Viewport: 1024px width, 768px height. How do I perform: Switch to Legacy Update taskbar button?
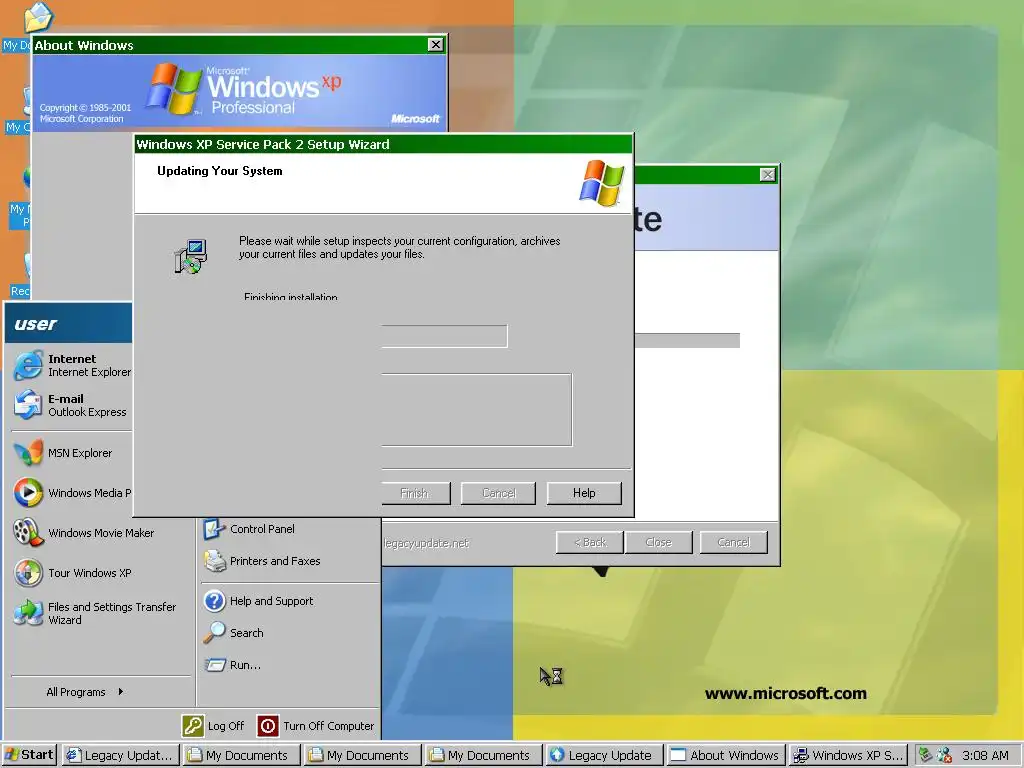click(605, 755)
